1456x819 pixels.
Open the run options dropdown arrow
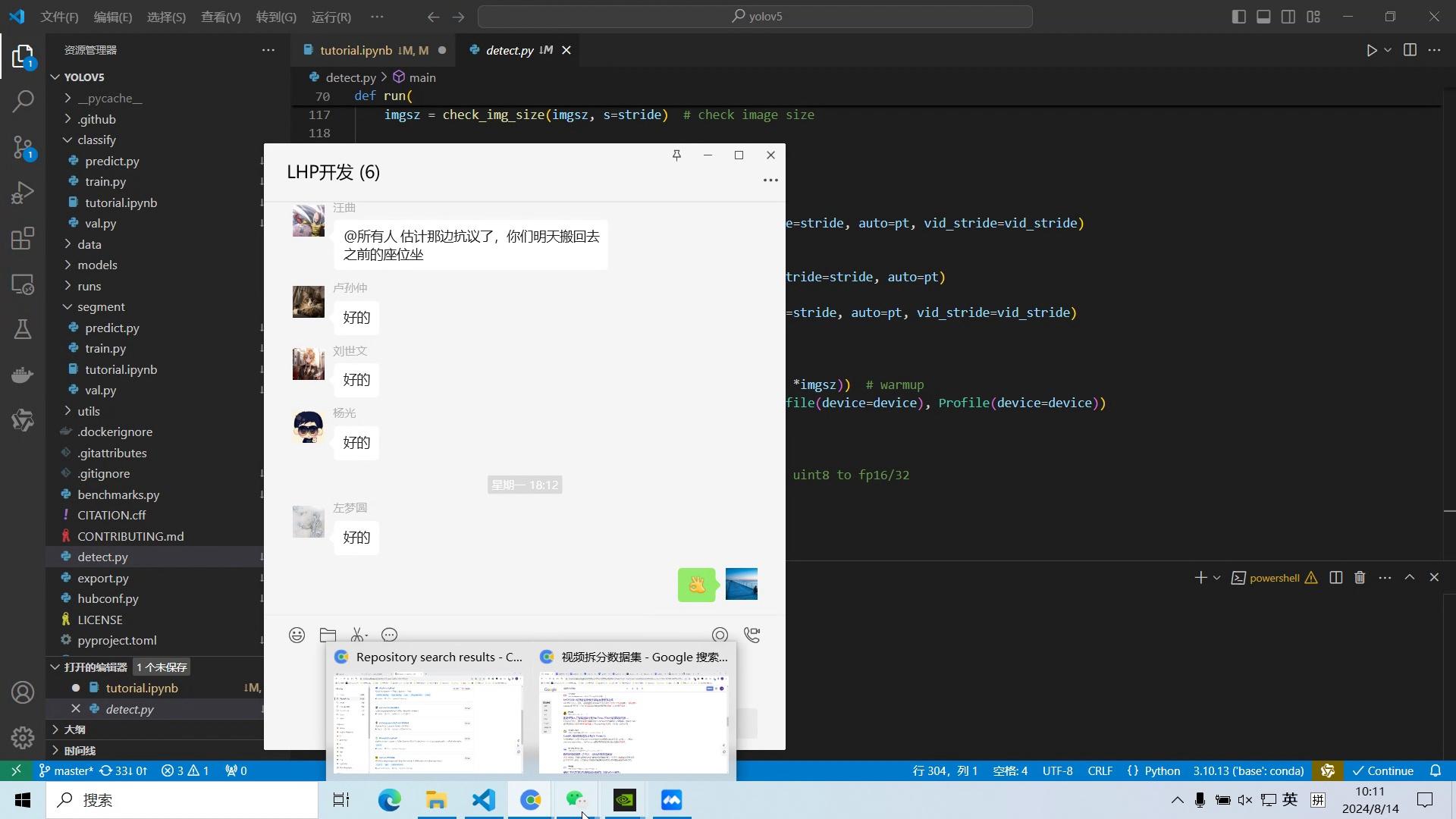click(1388, 50)
